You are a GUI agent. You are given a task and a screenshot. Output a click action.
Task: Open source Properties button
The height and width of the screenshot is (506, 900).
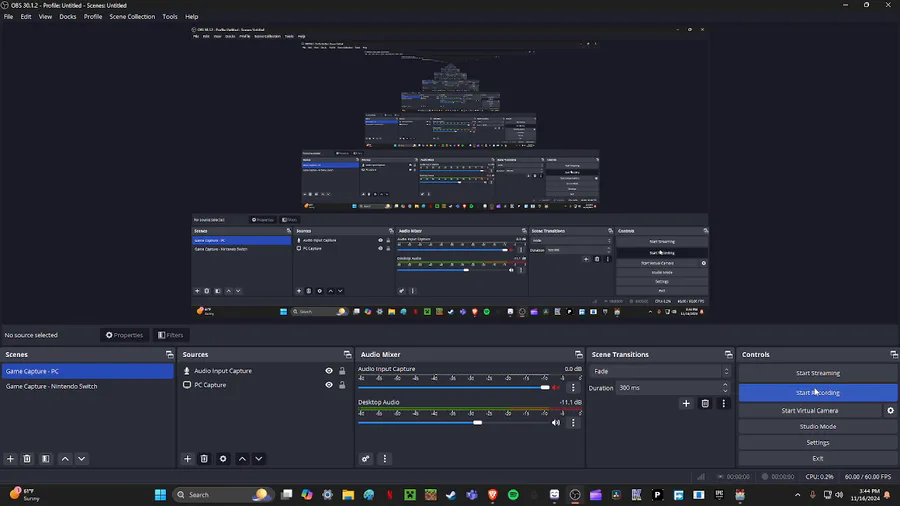pos(125,335)
